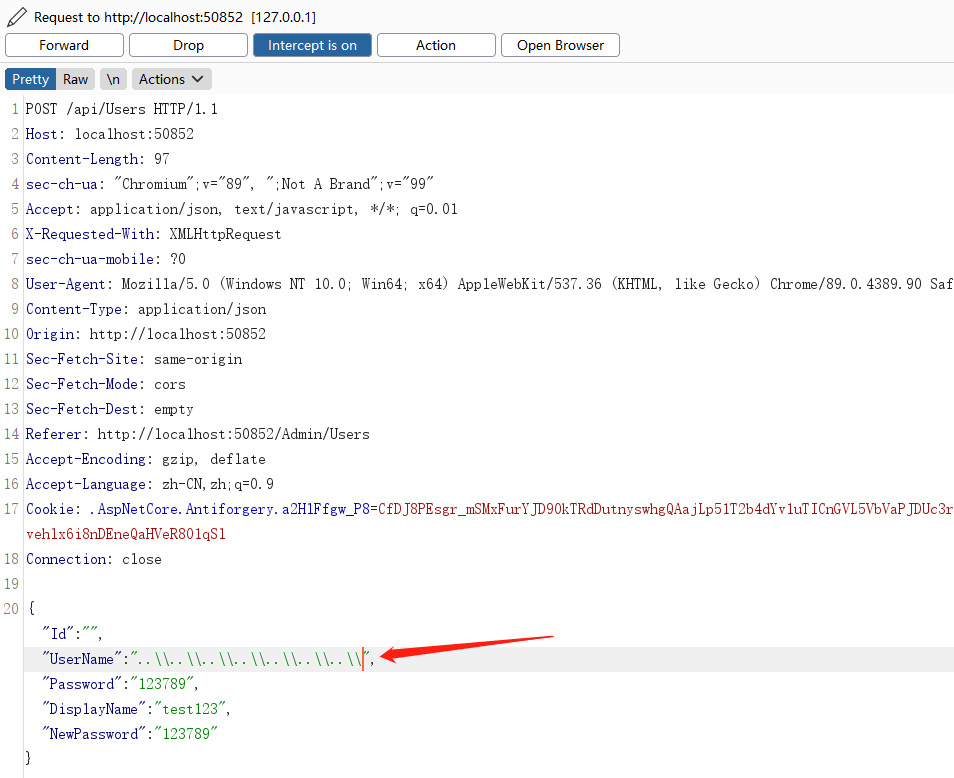Click the POST /api/Users request line
Screen dimensions: 954x778
click(122, 109)
